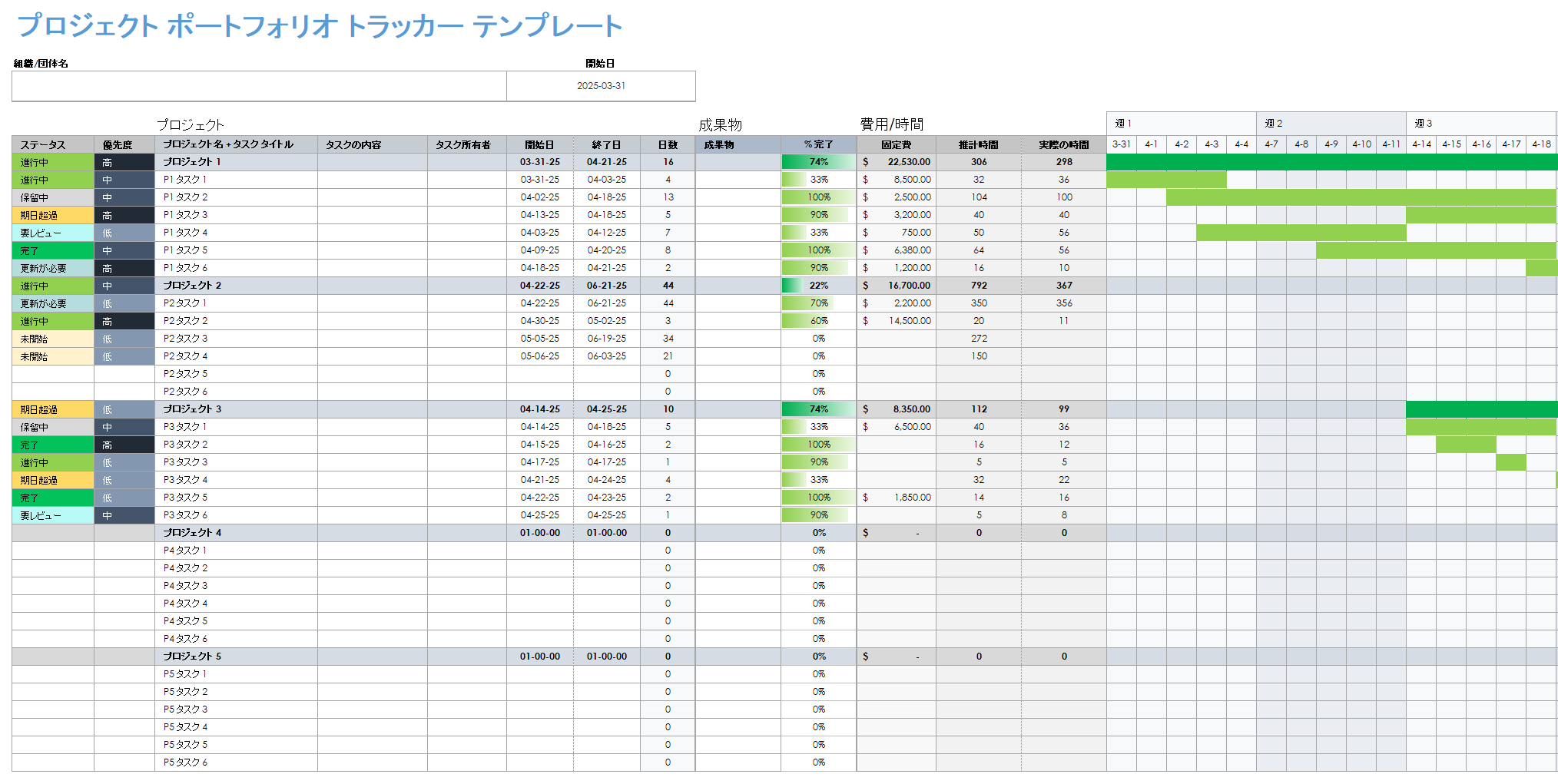Click the 4-7 date column header
1558x784 pixels.
(1271, 144)
